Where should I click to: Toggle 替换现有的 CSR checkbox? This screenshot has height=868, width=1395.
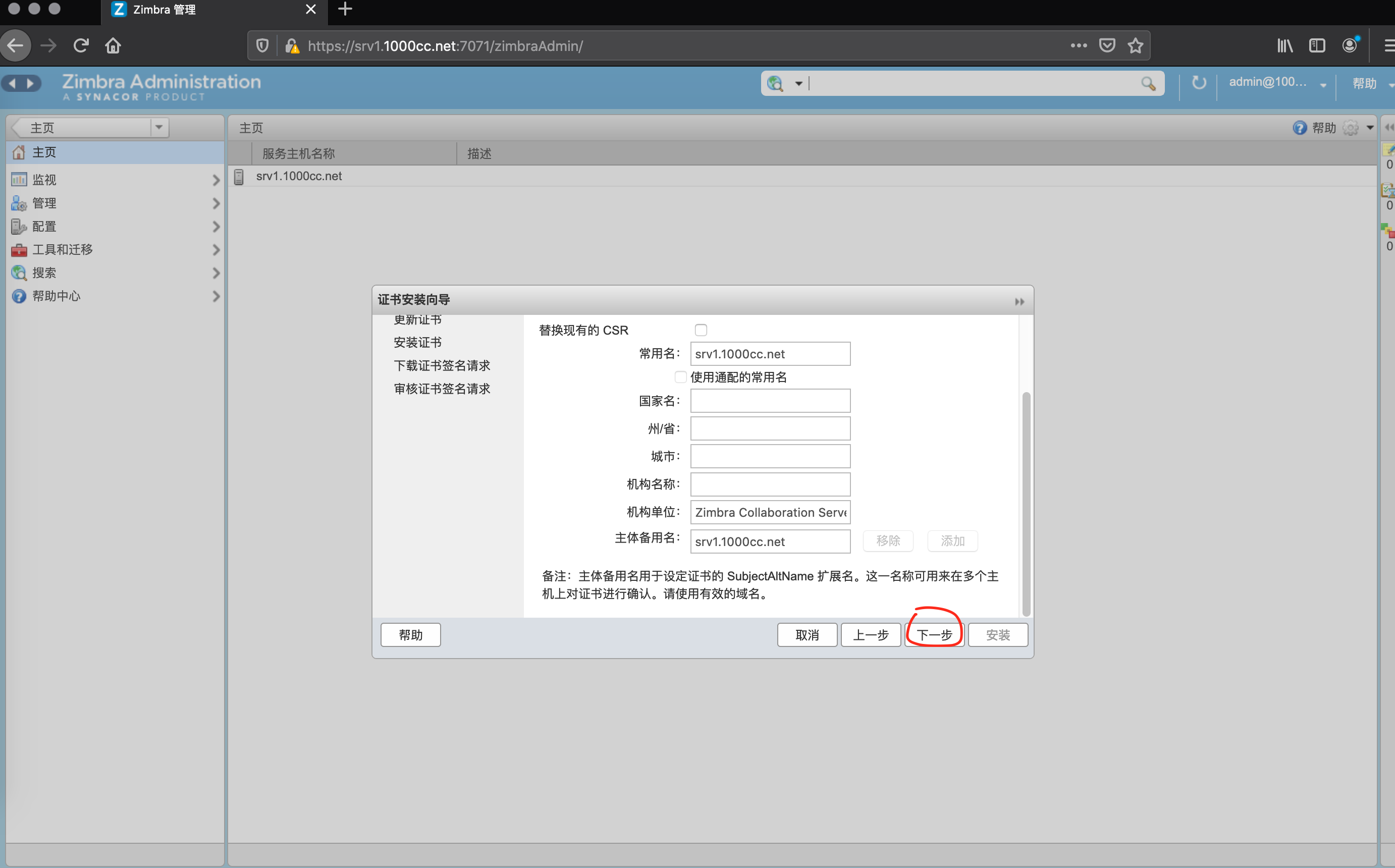701,330
